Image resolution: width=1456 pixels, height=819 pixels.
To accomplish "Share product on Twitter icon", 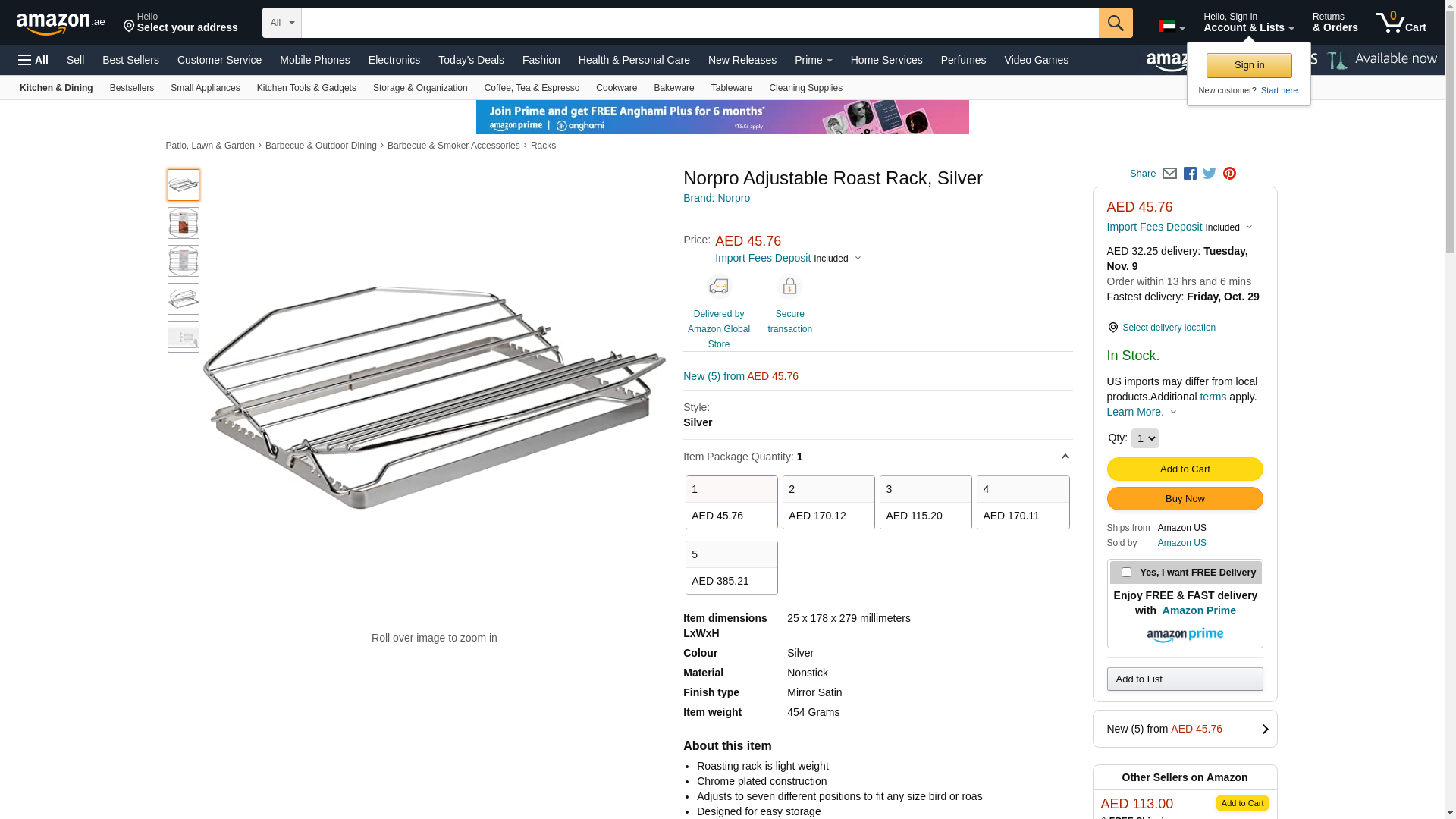I will click(x=1210, y=174).
